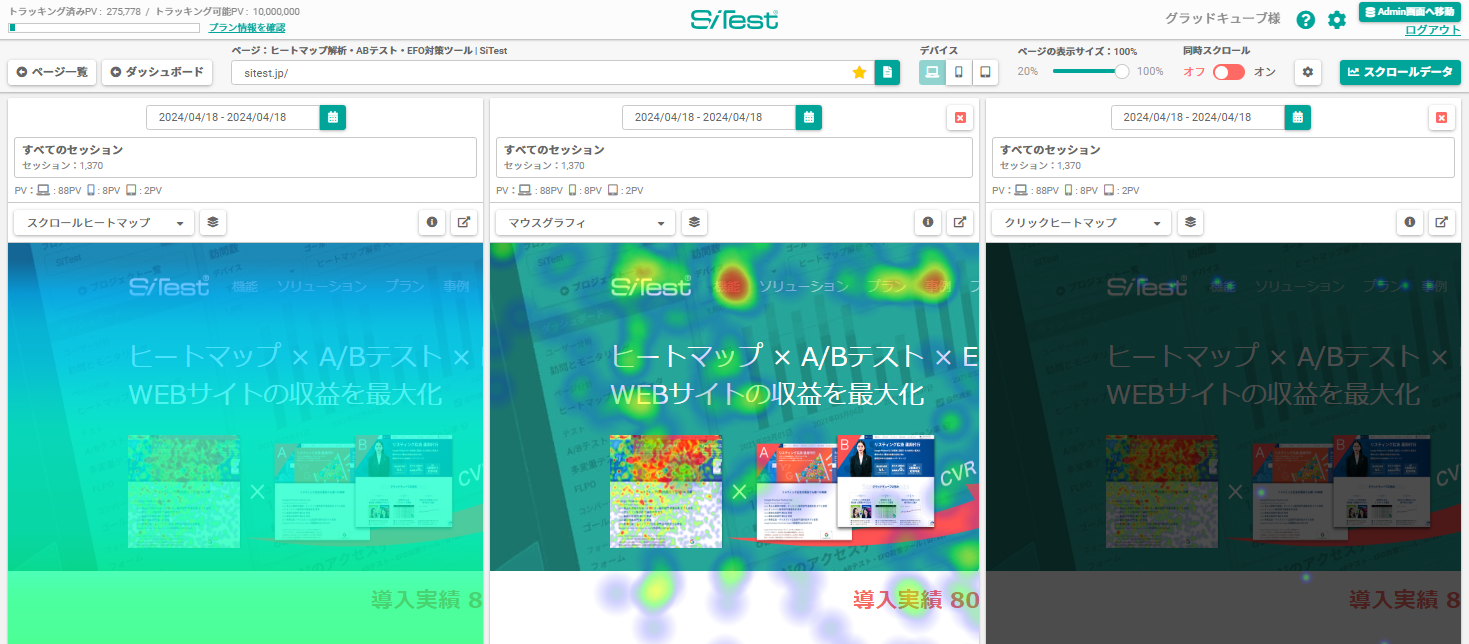Click the スクロールデータ button
1469x644 pixels.
pyautogui.click(x=1400, y=72)
